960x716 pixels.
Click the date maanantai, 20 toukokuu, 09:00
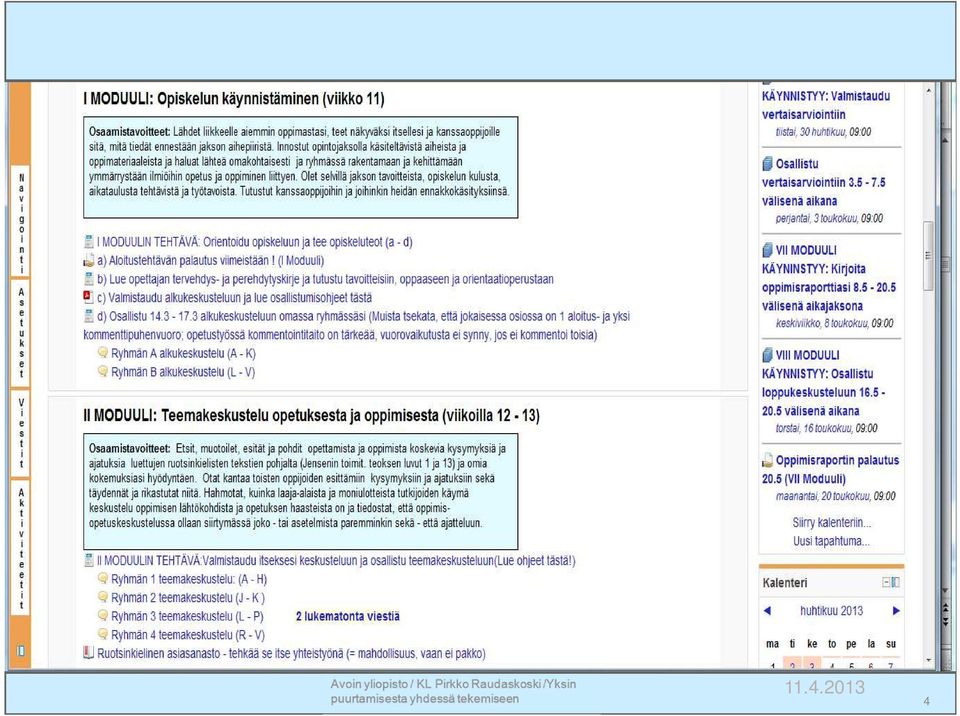[x=836, y=496]
